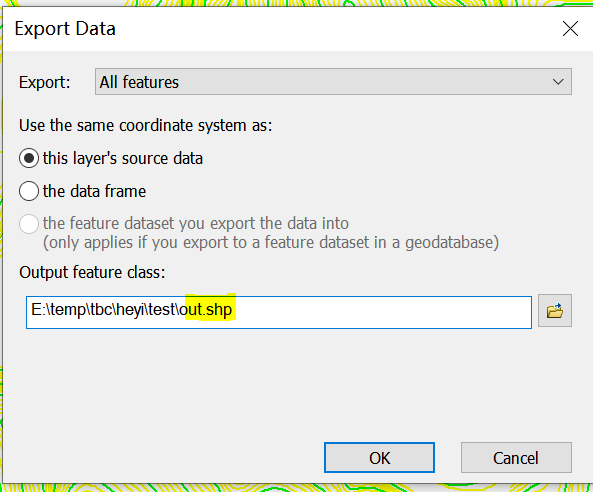Open the Export 'All features' combo box
The width and height of the screenshot is (593, 492).
pyautogui.click(x=333, y=82)
